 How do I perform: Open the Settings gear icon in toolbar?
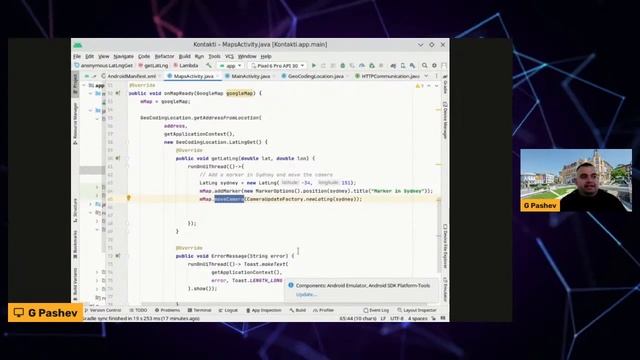point(434,65)
